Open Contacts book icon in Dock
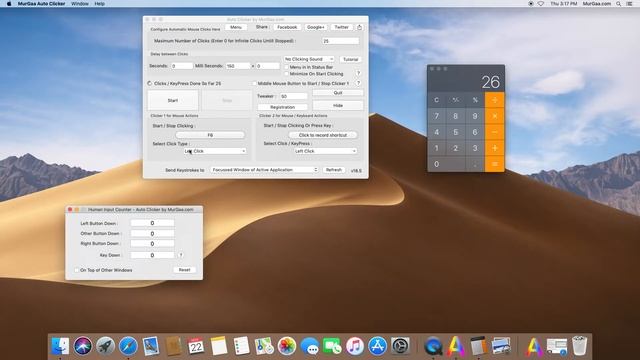 (173, 346)
